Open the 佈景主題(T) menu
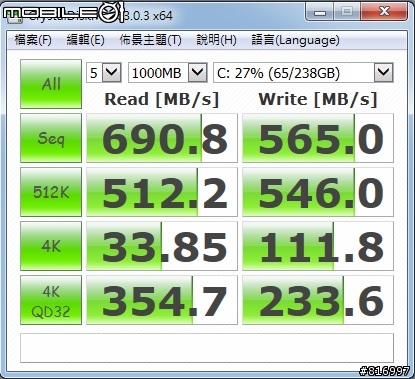 pyautogui.click(x=150, y=40)
